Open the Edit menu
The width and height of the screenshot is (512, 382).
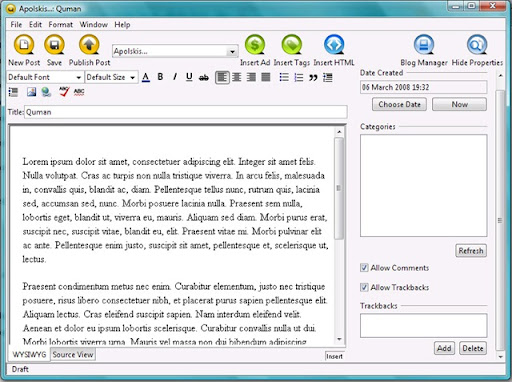(35, 25)
